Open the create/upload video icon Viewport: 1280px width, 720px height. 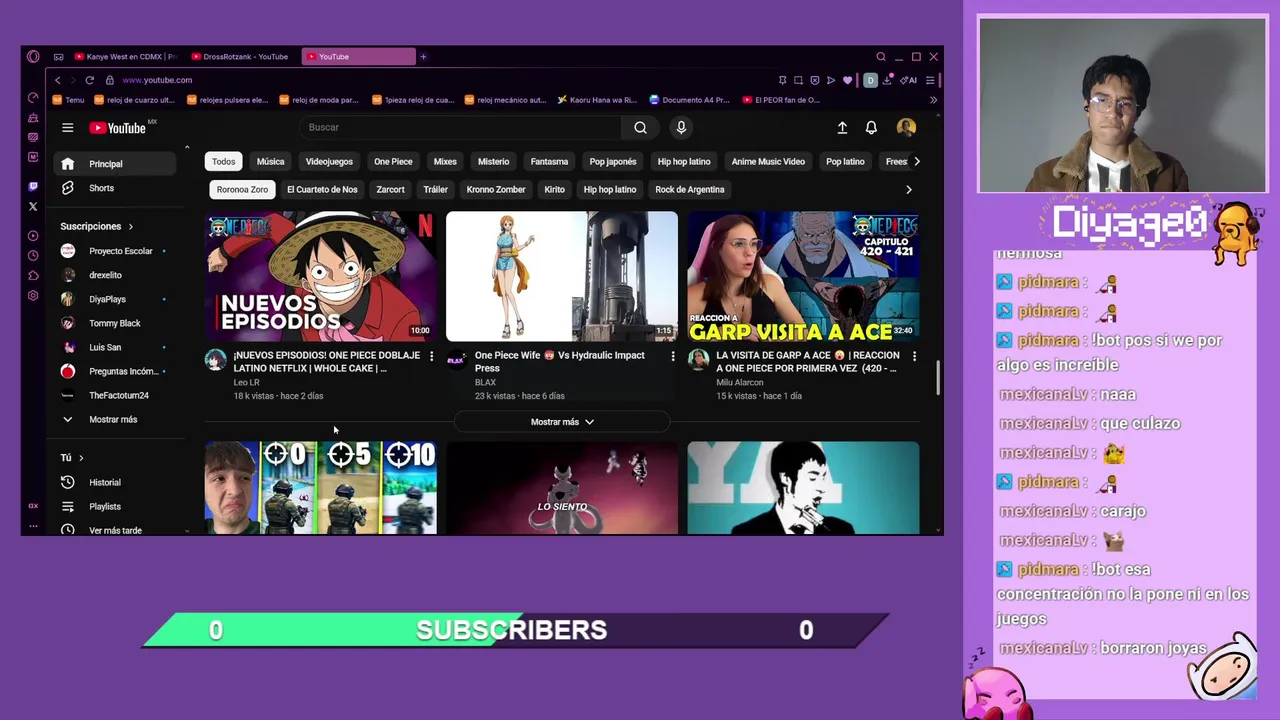click(842, 127)
